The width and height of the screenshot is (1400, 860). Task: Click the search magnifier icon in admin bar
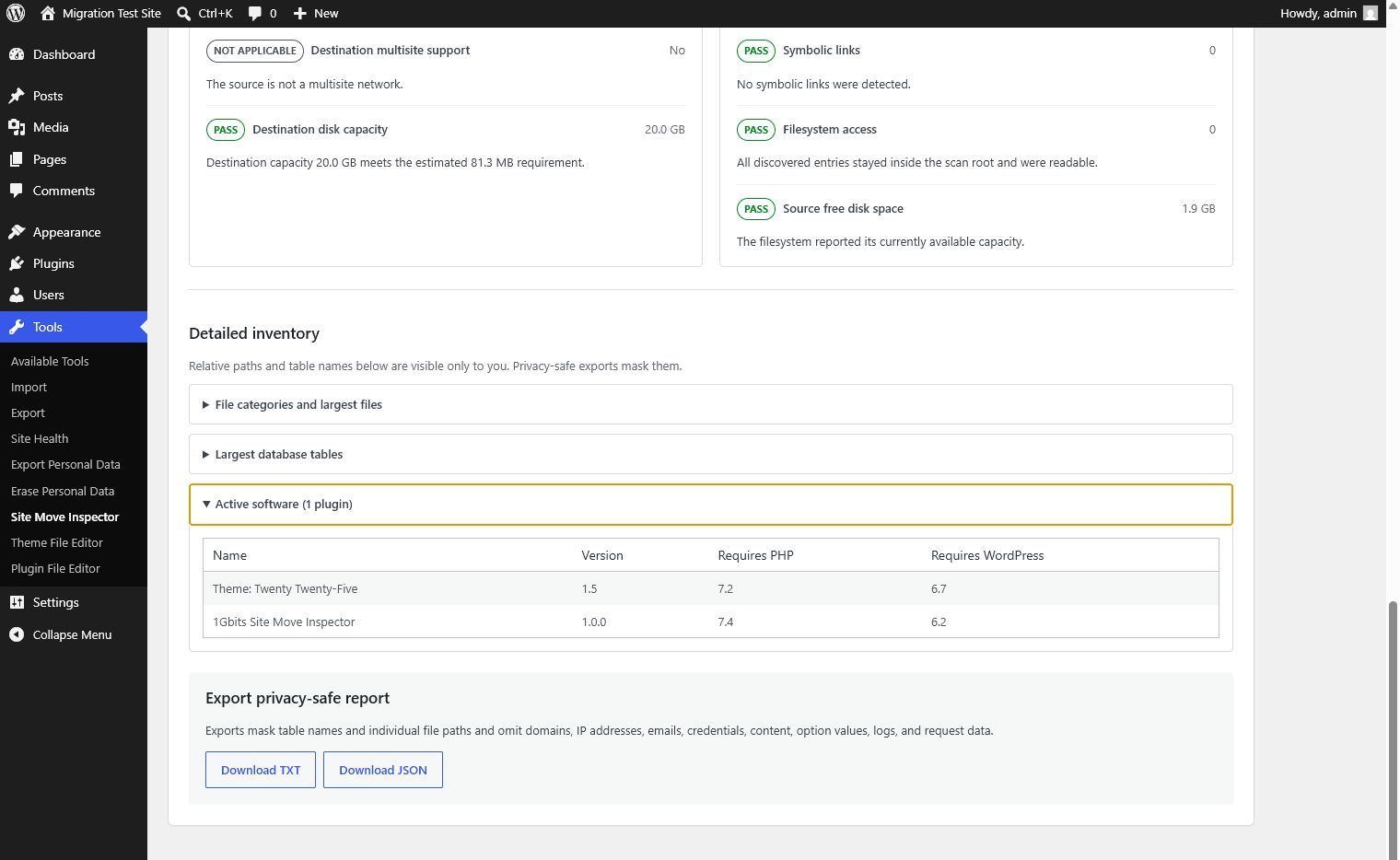coord(184,13)
